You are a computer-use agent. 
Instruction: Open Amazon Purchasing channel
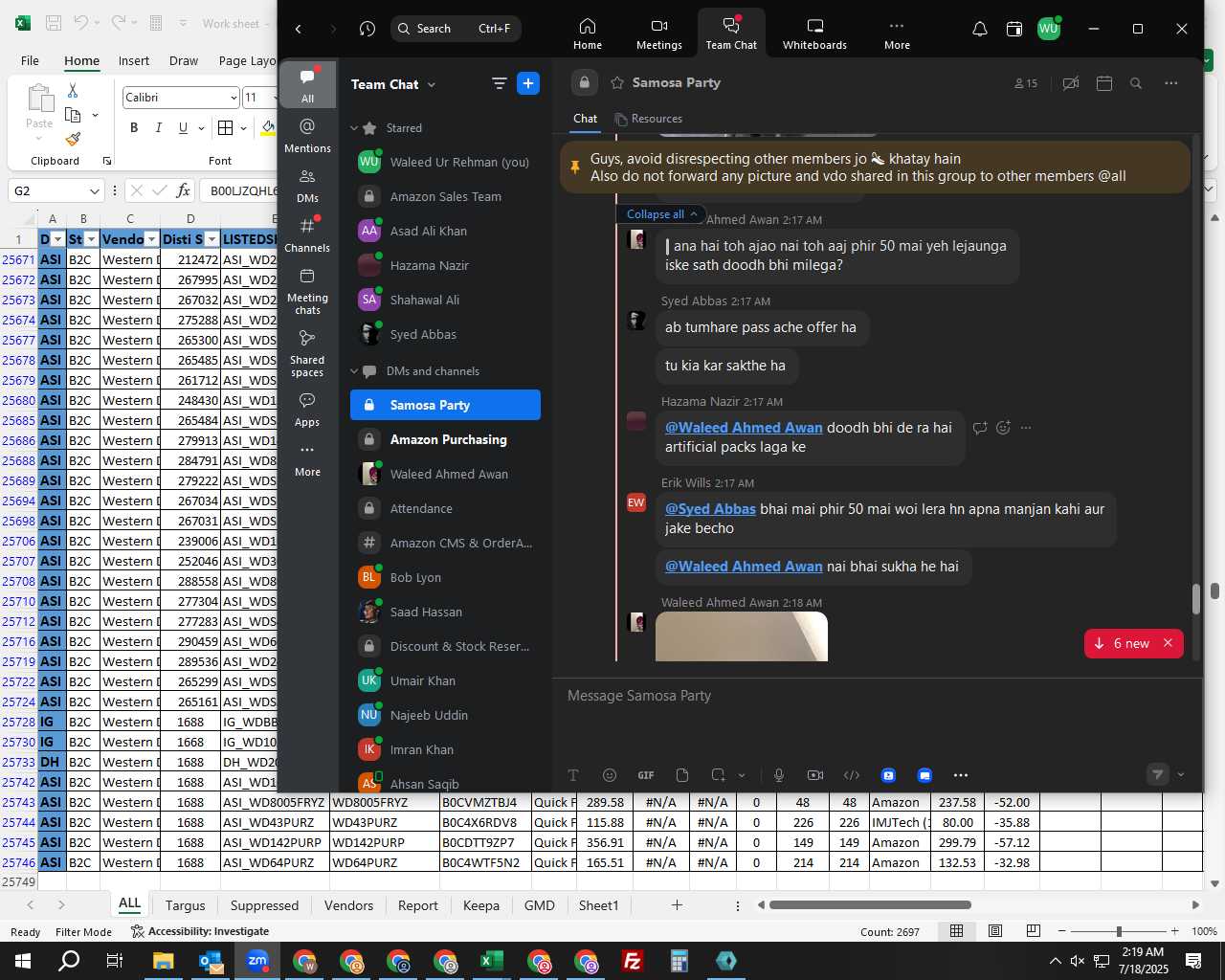pyautogui.click(x=445, y=439)
